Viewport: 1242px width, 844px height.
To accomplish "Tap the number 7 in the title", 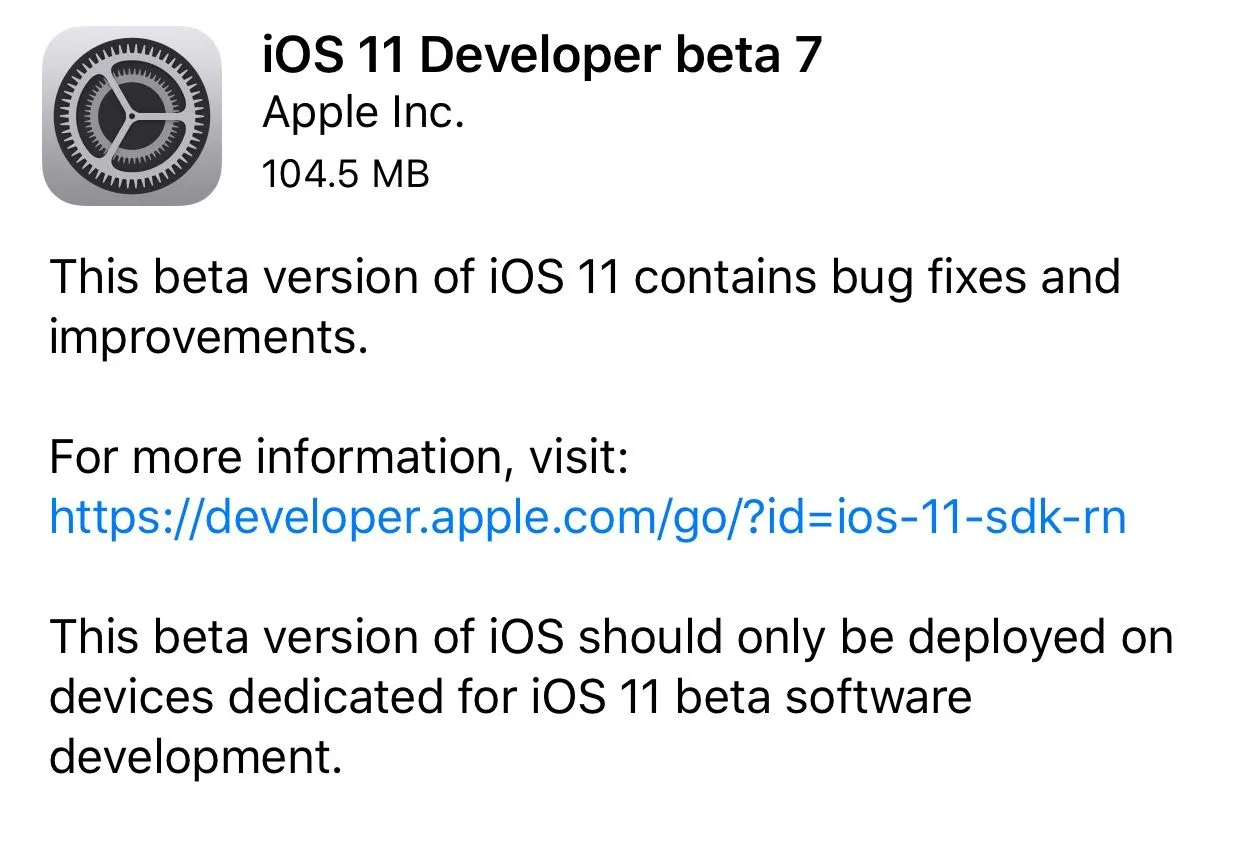I will pyautogui.click(x=807, y=54).
